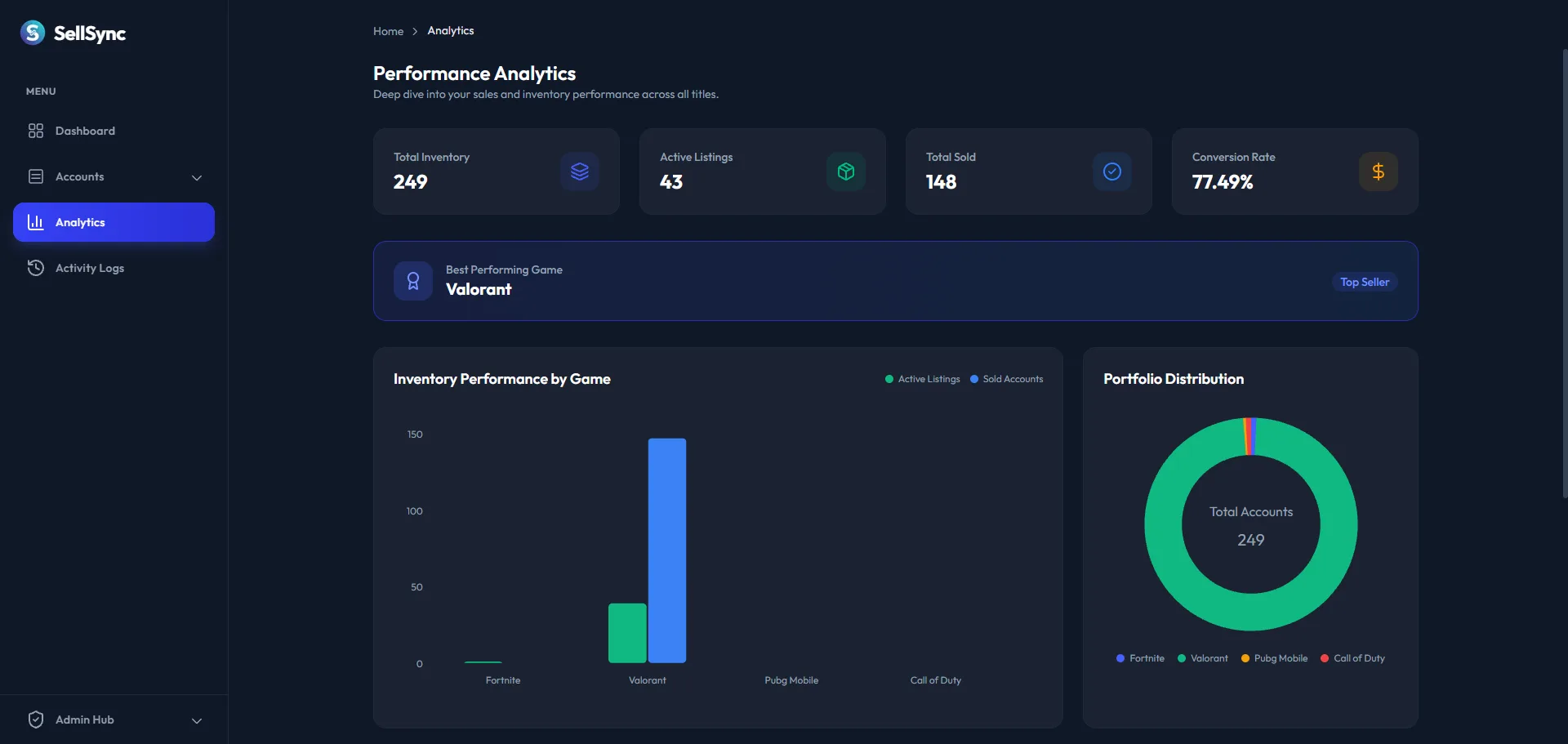Click the Activity Logs history icon
Viewport: 1568px width, 744px height.
point(36,268)
